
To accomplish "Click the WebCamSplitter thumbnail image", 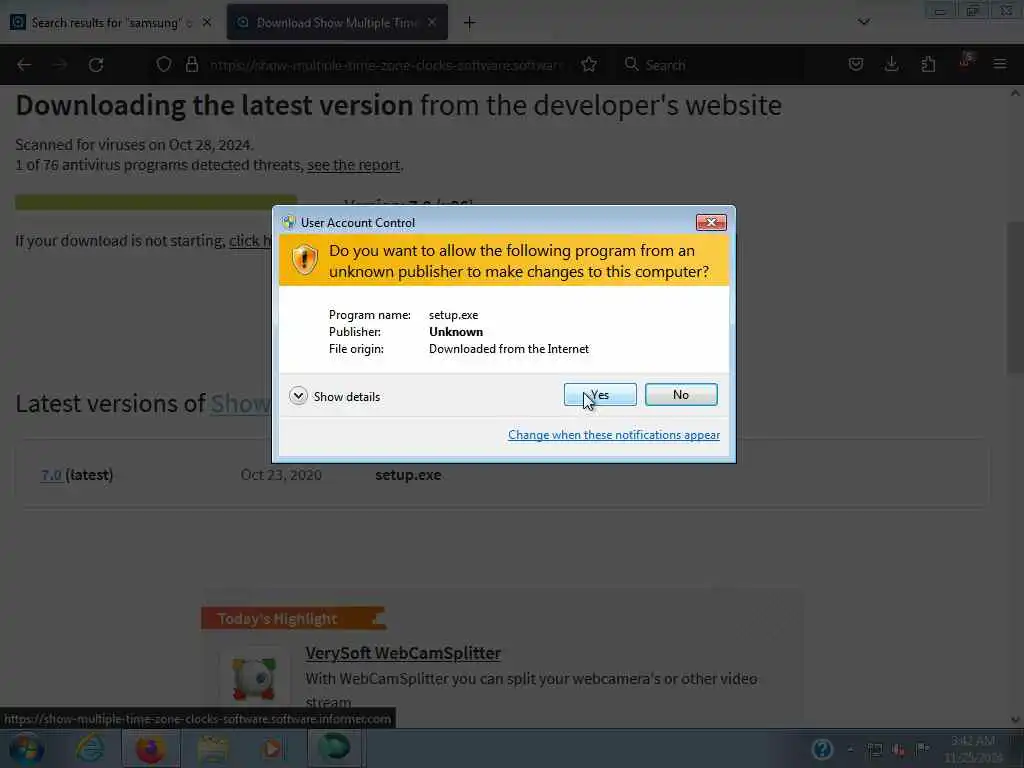I will (x=254, y=678).
